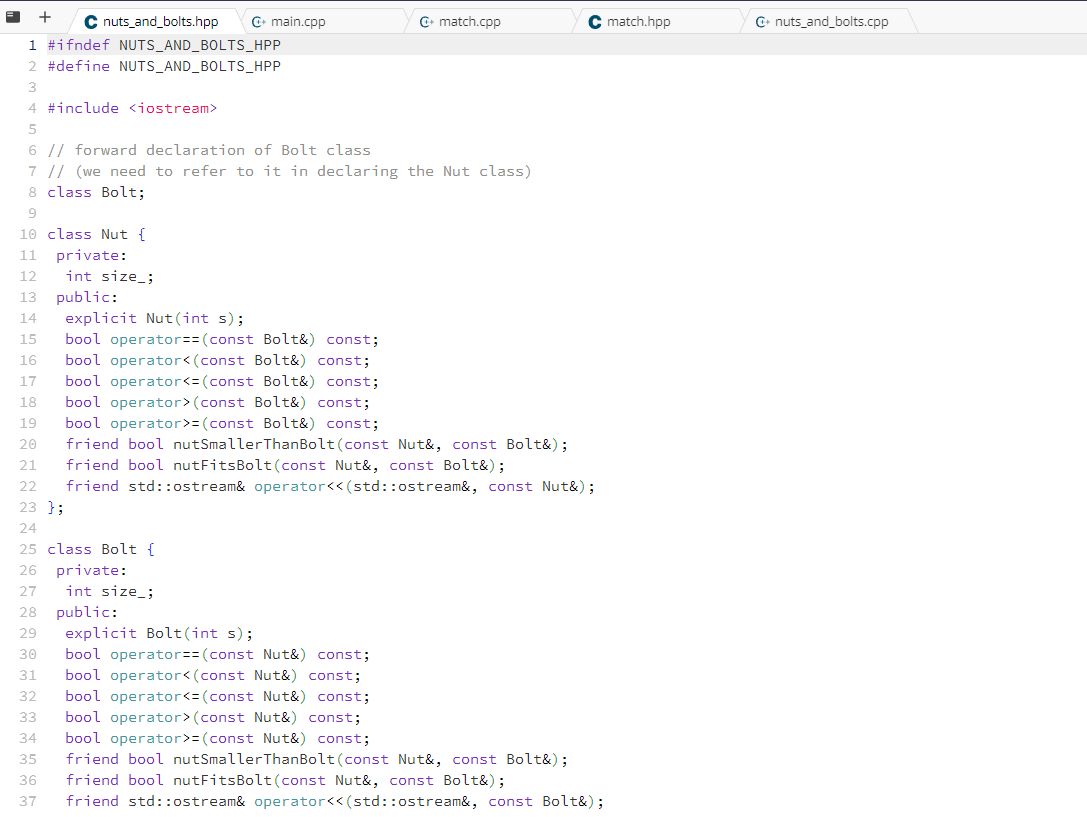Image resolution: width=1087 pixels, height=817 pixels.
Task: Click 'int size_;' on line 27
Action: pos(110,592)
